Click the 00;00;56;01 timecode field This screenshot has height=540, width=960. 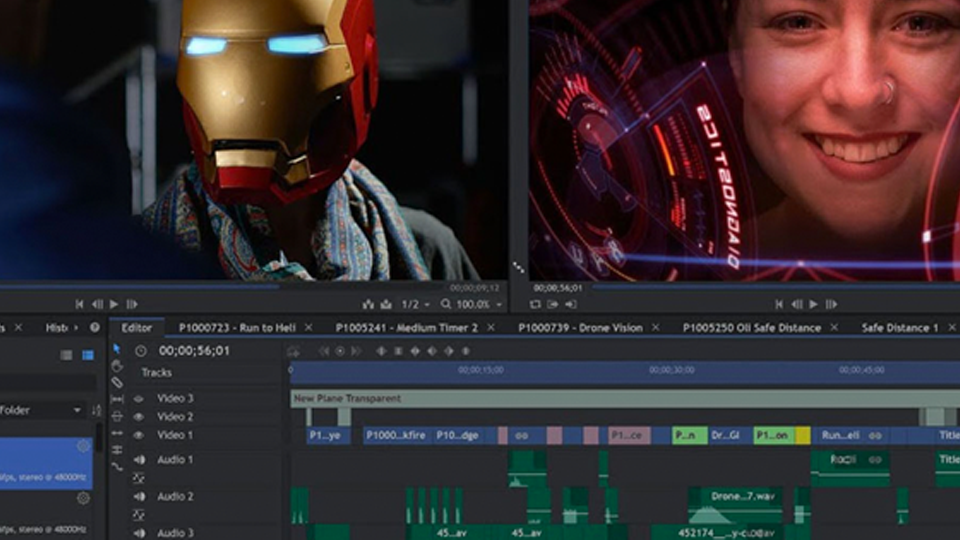click(x=194, y=351)
